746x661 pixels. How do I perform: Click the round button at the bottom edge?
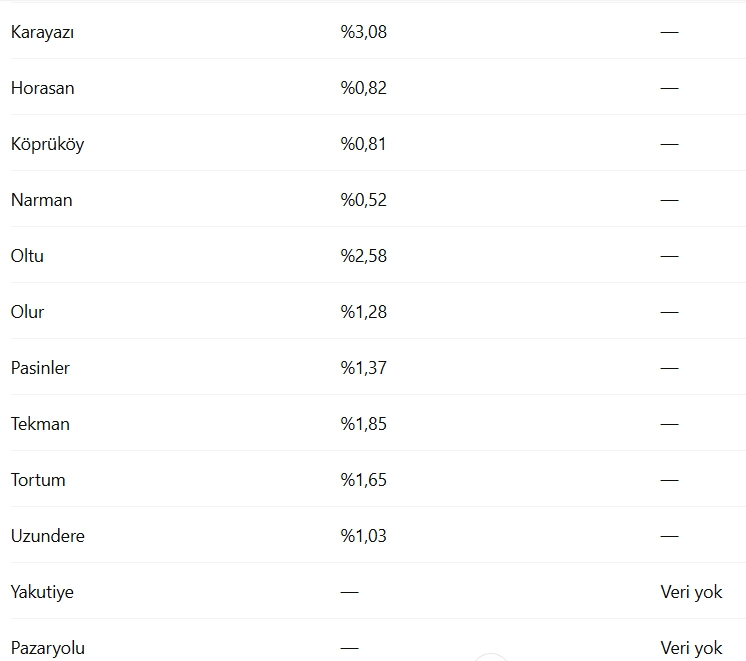(491, 656)
